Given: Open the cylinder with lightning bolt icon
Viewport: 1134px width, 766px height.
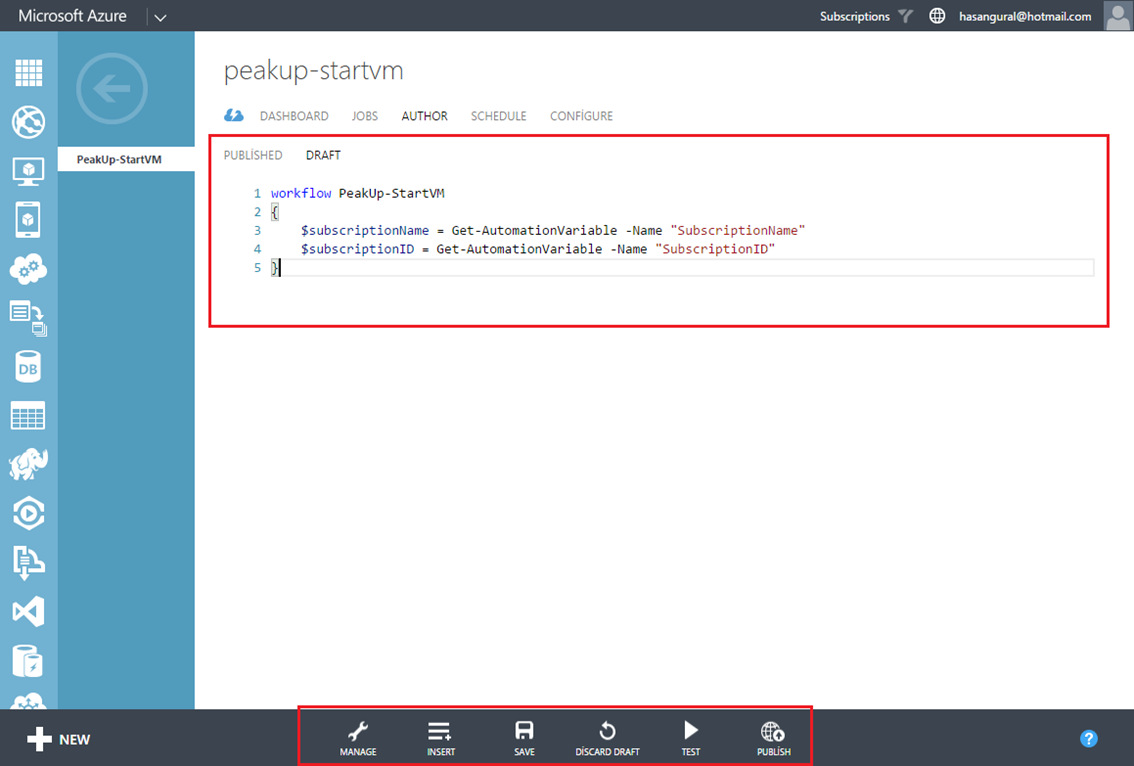Looking at the screenshot, I should coord(28,660).
